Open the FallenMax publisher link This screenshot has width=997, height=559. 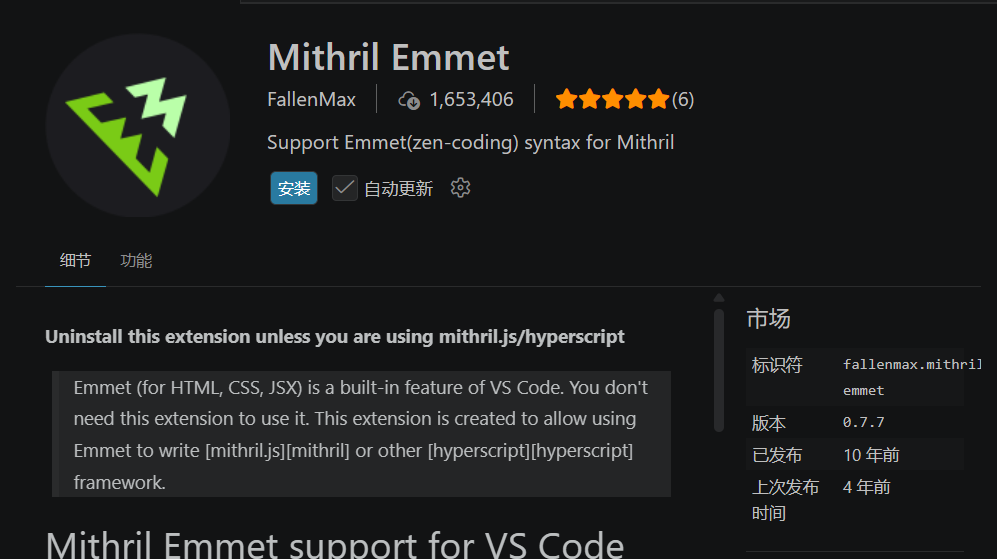coord(312,100)
